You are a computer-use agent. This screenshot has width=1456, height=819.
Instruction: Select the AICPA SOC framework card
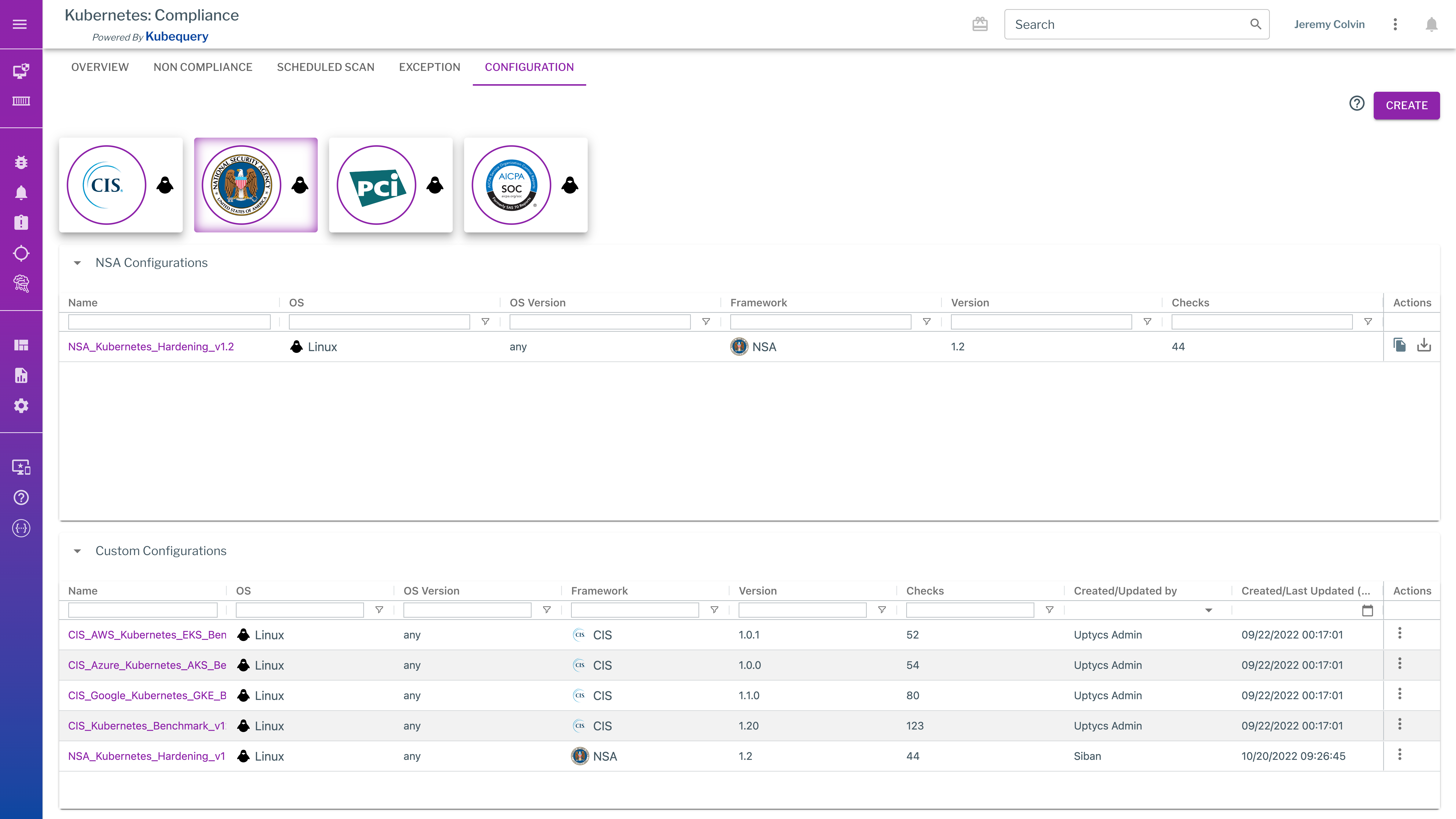[526, 185]
